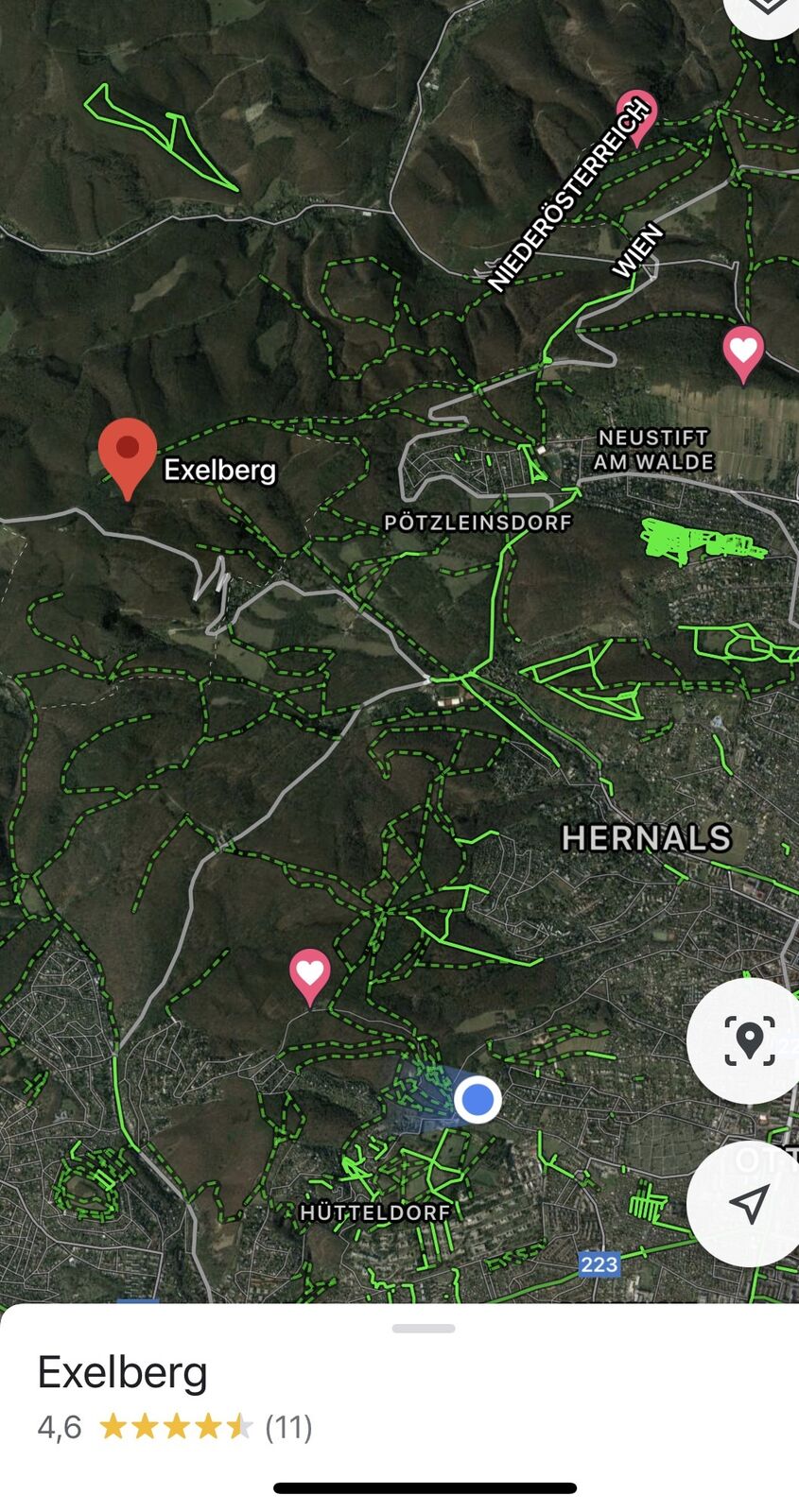Open saved heart pin near Hütteldorf
This screenshot has height=1512, width=799.
(x=309, y=977)
